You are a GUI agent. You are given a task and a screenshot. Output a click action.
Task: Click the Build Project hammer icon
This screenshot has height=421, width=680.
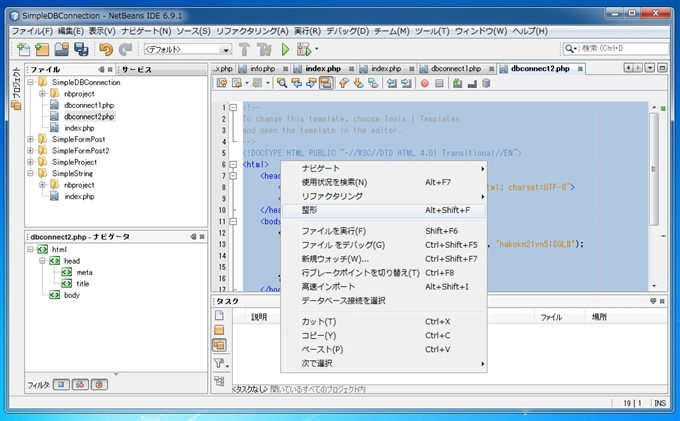(x=244, y=49)
